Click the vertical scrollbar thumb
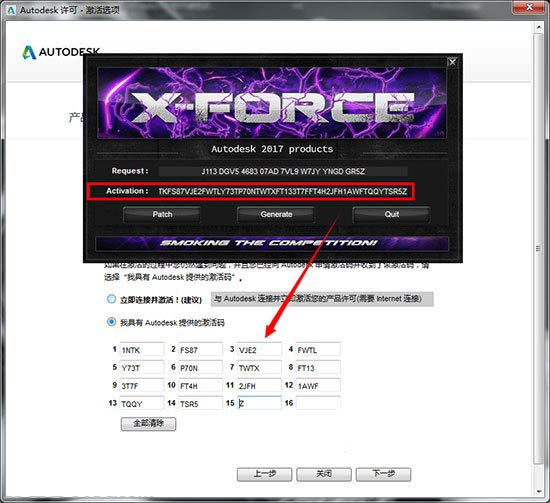This screenshot has width=550, height=503. click(539, 249)
